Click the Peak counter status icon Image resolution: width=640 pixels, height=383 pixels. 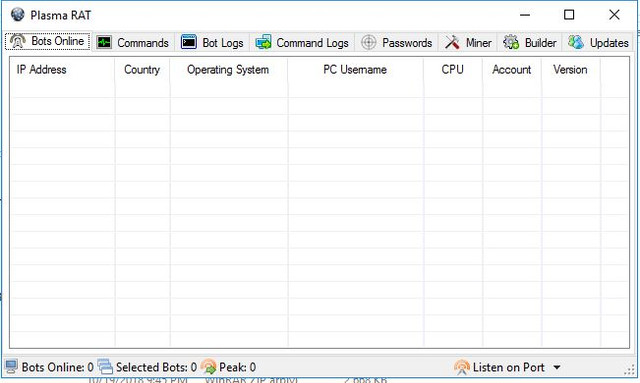click(209, 367)
